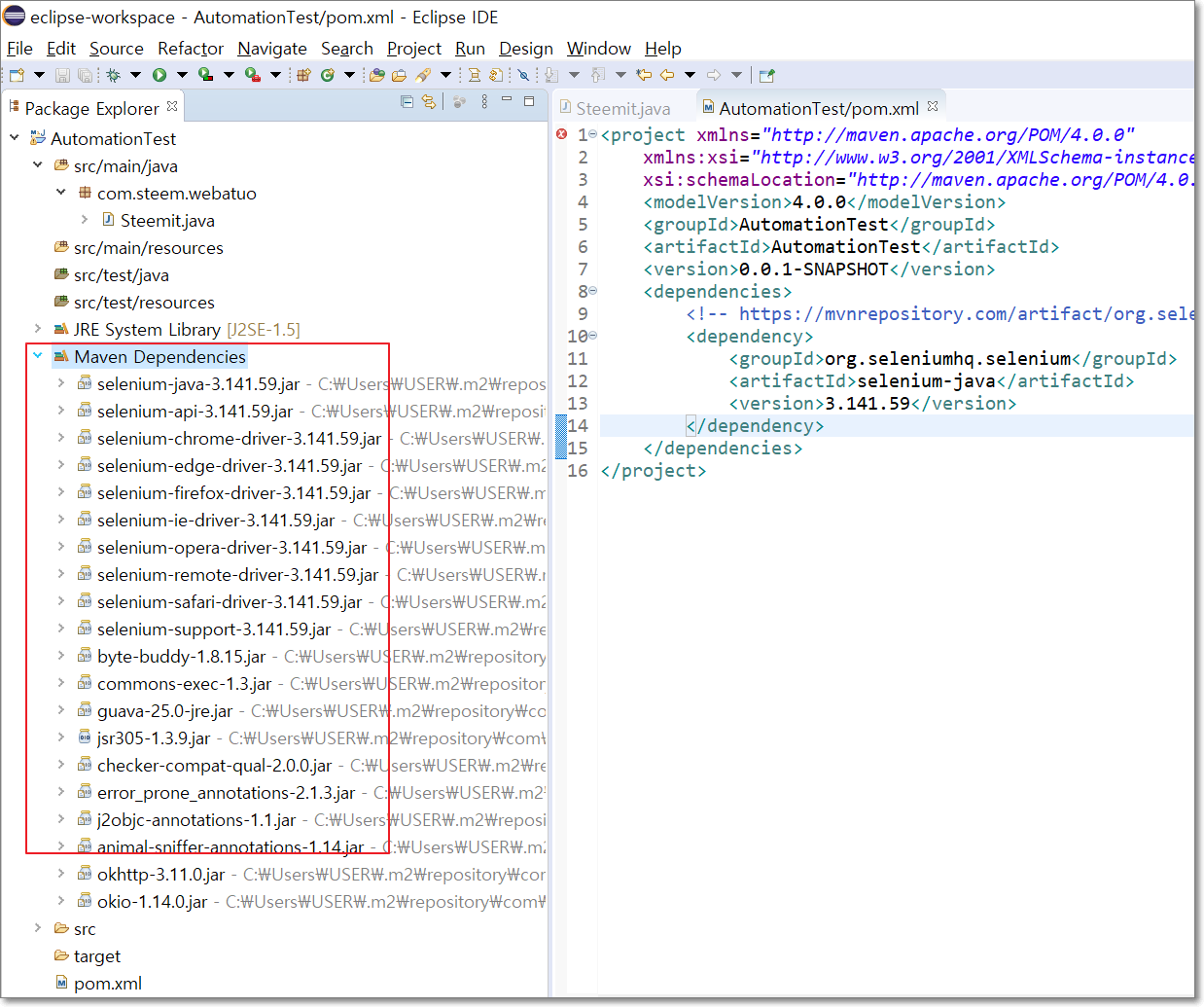Viewport: 1204px width, 1007px height.
Task: Click the Forward navigation arrow
Action: click(714, 75)
